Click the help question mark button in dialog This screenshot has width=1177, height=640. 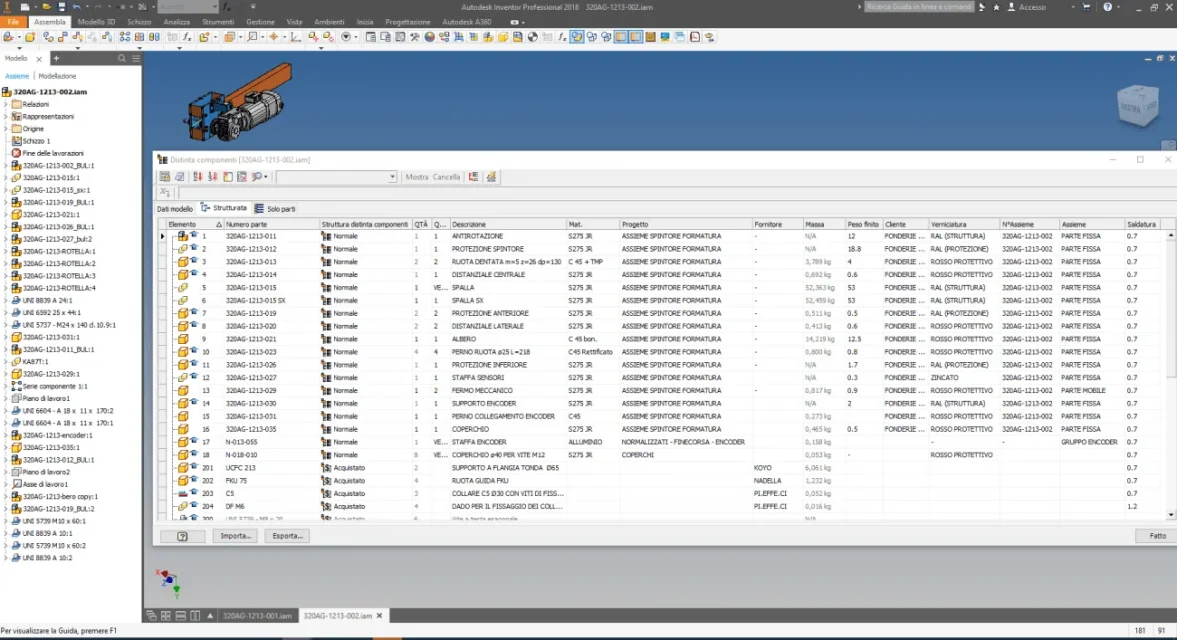click(182, 536)
